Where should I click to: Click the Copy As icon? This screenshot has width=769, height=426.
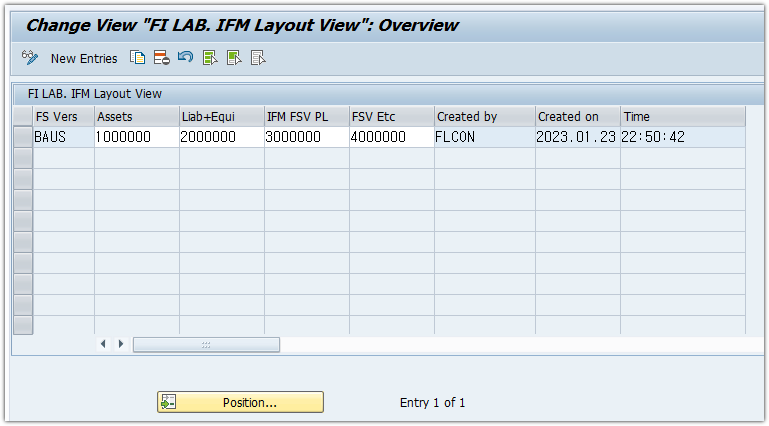point(138,58)
